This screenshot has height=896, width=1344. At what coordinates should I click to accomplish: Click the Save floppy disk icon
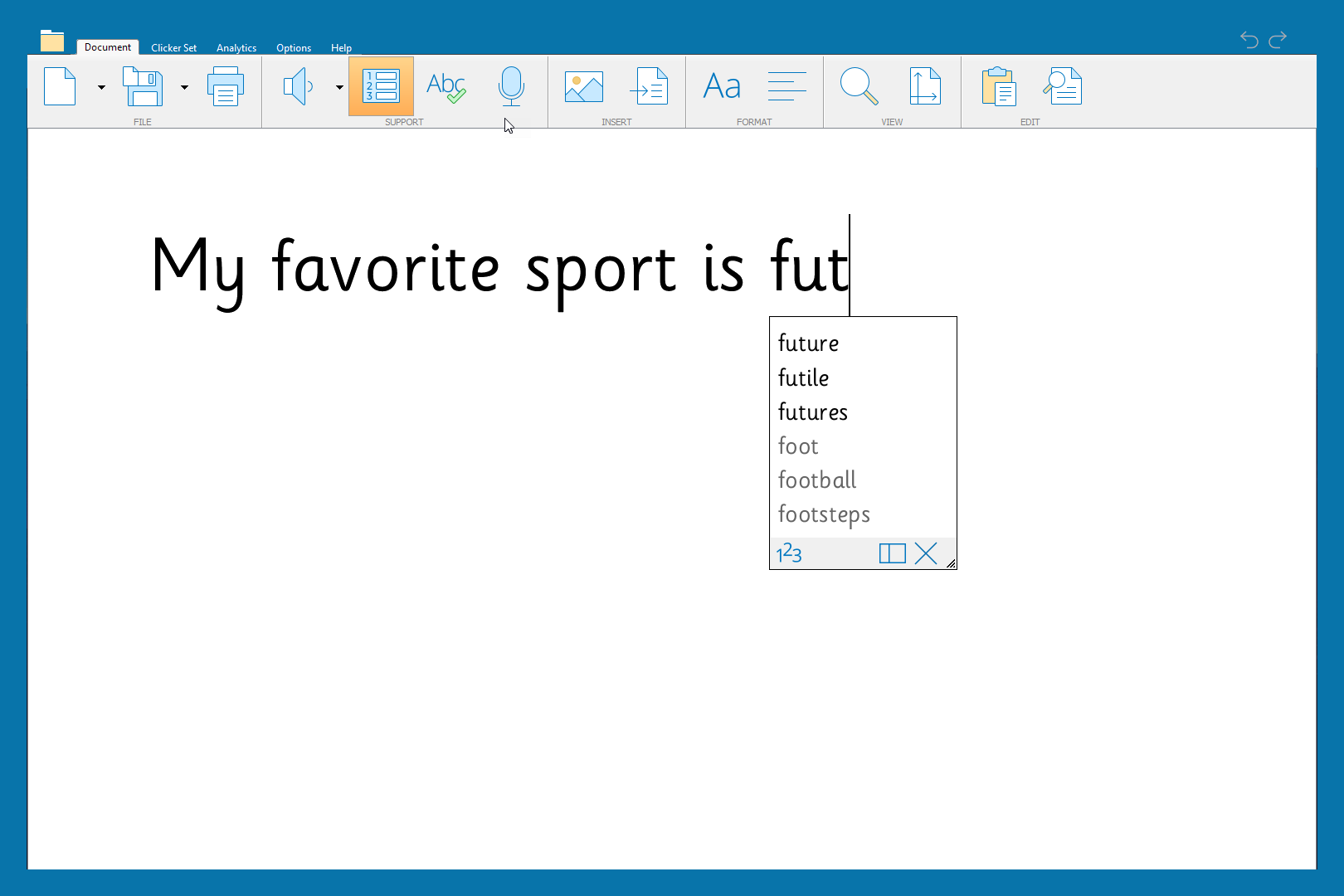click(143, 87)
